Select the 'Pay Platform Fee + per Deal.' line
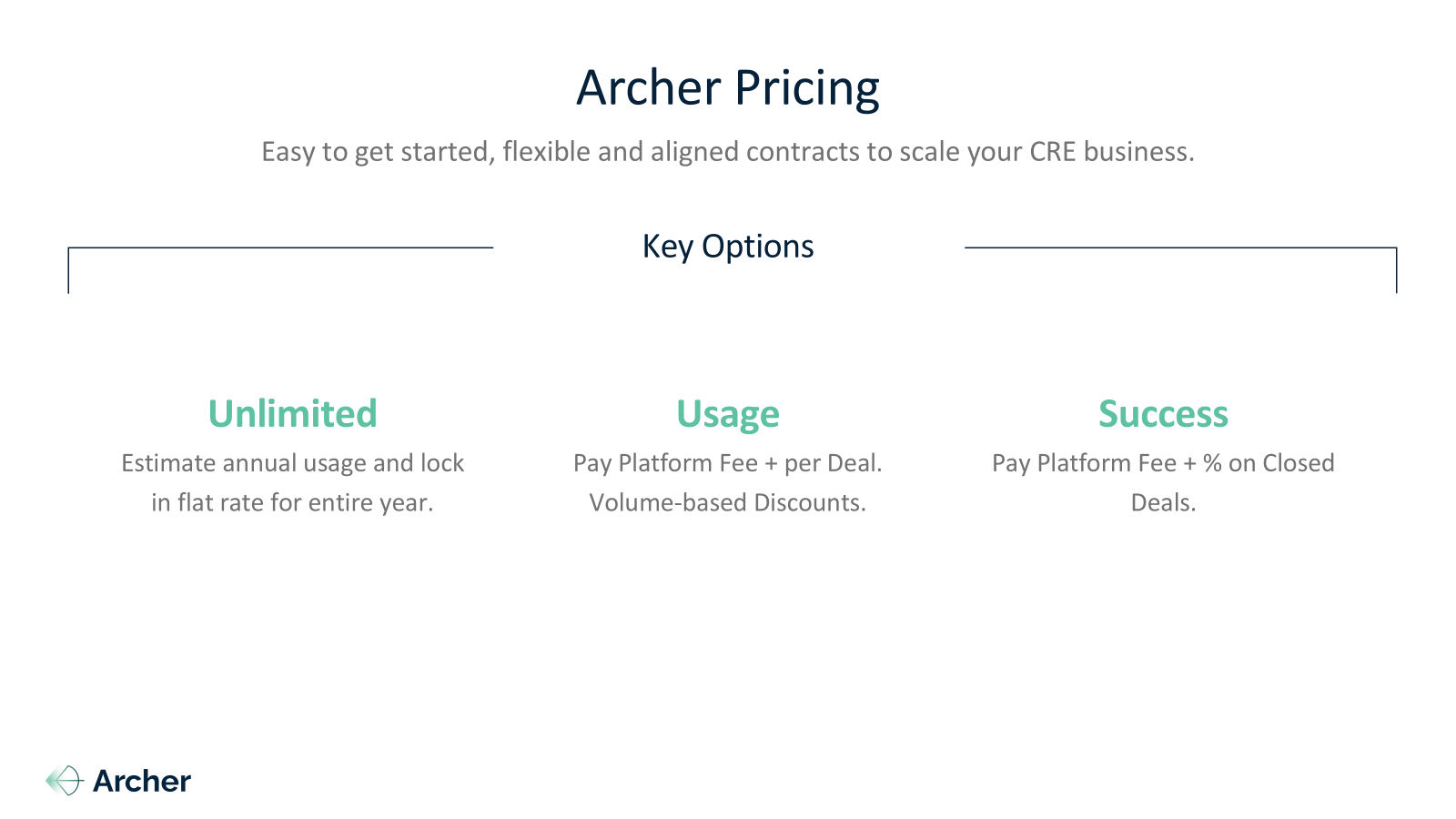This screenshot has height=819, width=1456. (728, 463)
